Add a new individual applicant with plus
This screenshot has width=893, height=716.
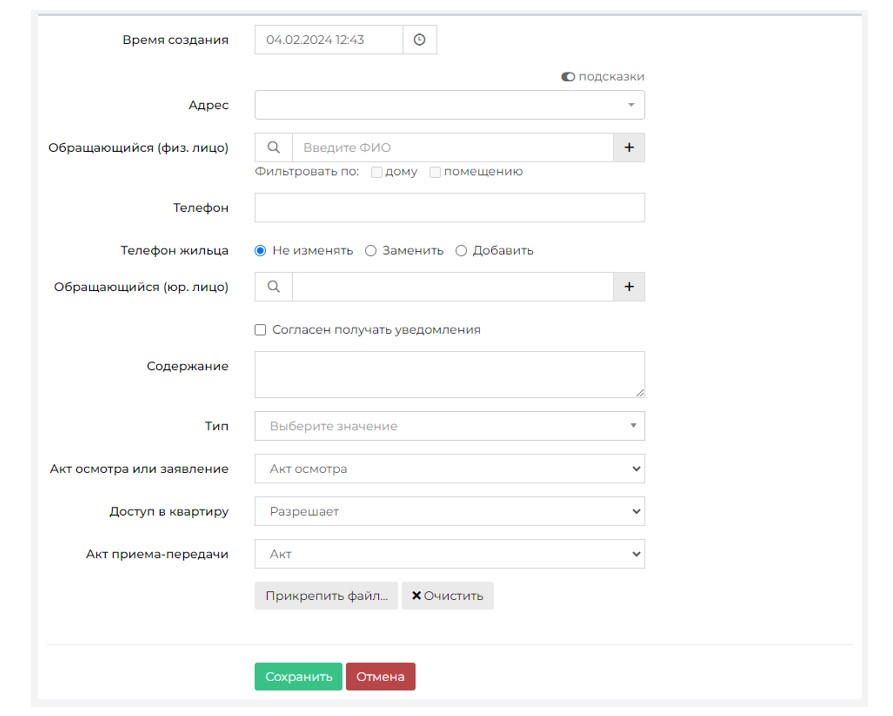point(629,148)
